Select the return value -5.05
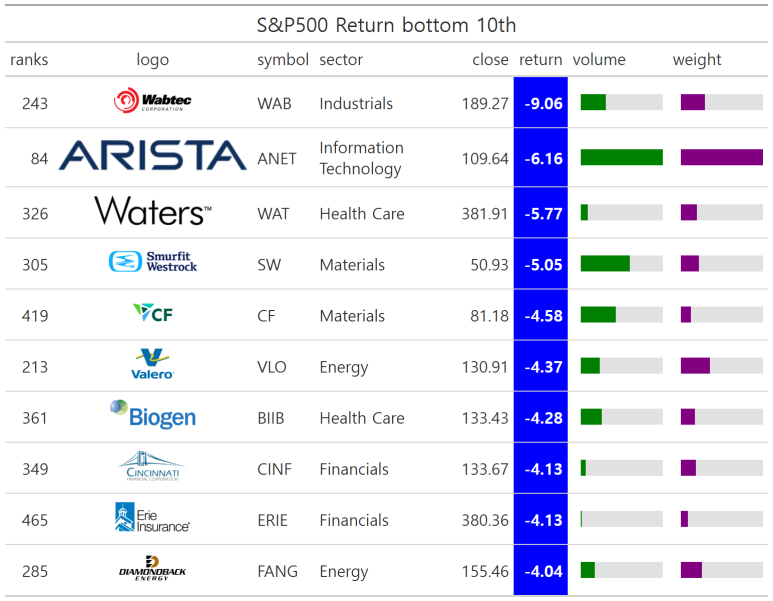 point(543,265)
